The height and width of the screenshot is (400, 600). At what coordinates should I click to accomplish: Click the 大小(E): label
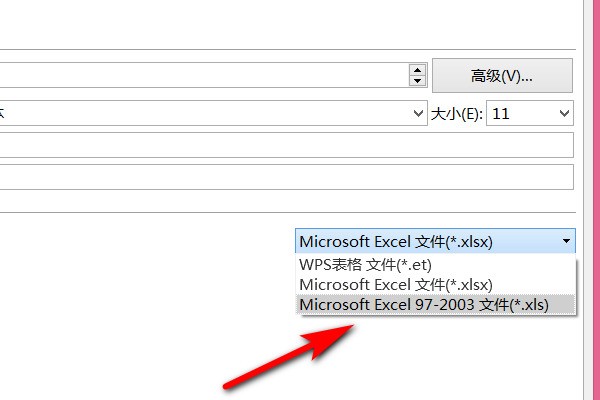click(x=457, y=115)
